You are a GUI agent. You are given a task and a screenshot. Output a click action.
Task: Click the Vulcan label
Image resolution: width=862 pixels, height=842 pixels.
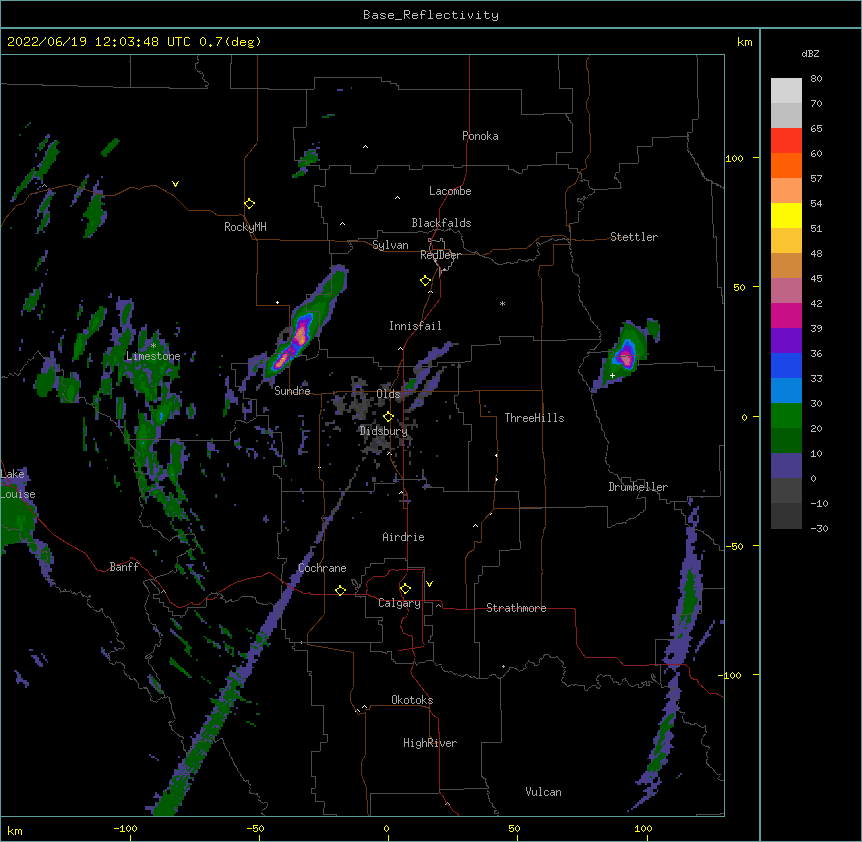(543, 792)
